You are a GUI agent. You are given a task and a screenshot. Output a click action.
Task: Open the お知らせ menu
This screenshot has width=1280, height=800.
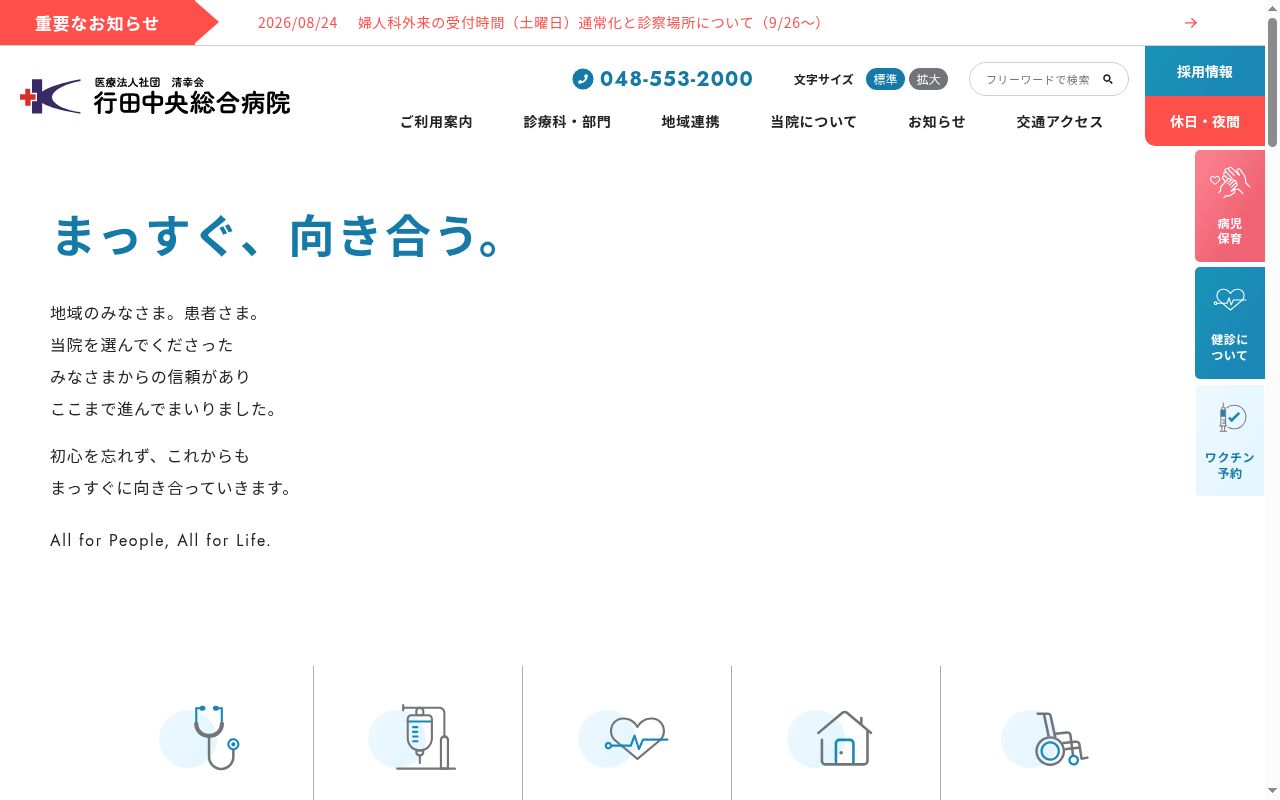[x=937, y=122]
